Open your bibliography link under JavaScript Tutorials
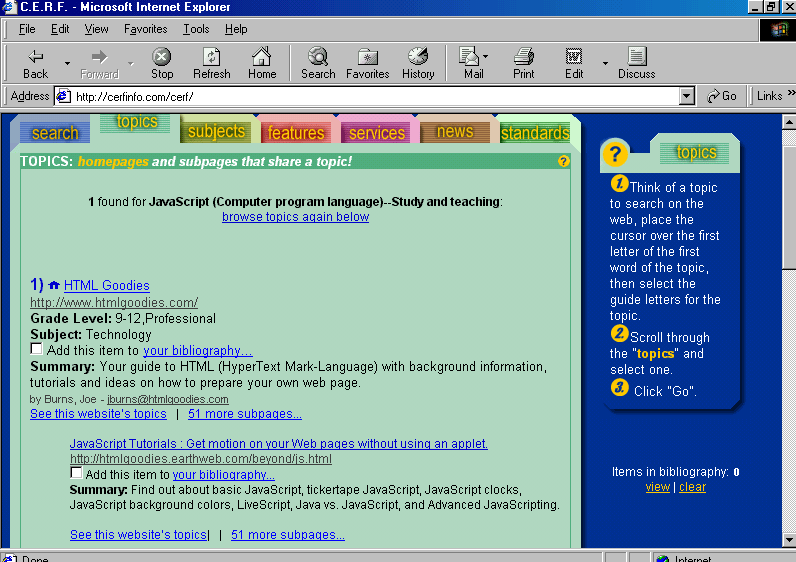Viewport: 796px width, 562px height. pyautogui.click(x=223, y=475)
